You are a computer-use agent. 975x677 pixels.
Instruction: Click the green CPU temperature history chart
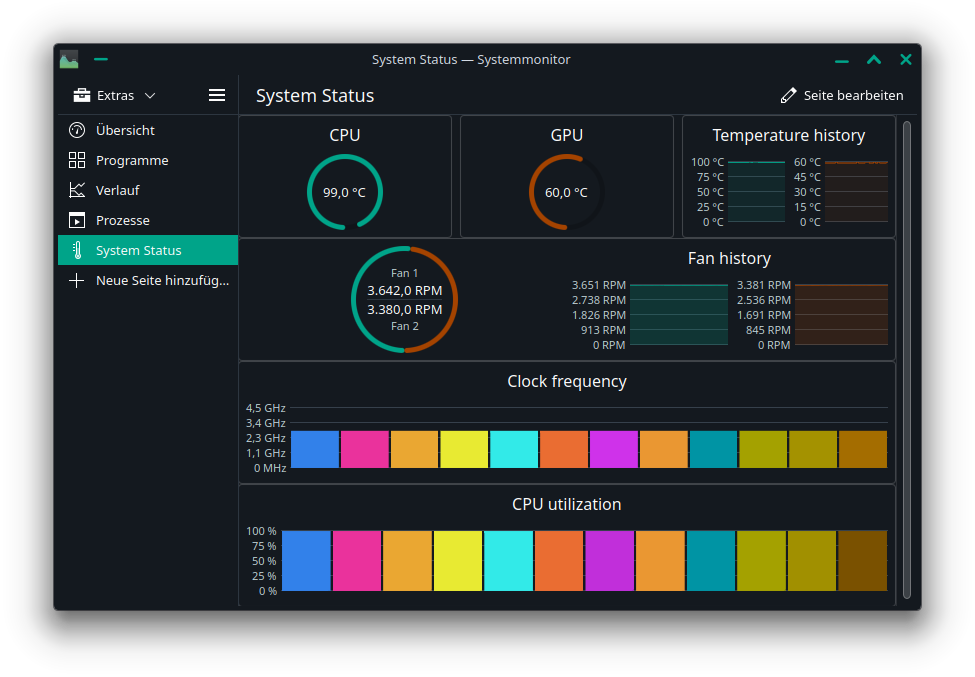click(x=756, y=191)
